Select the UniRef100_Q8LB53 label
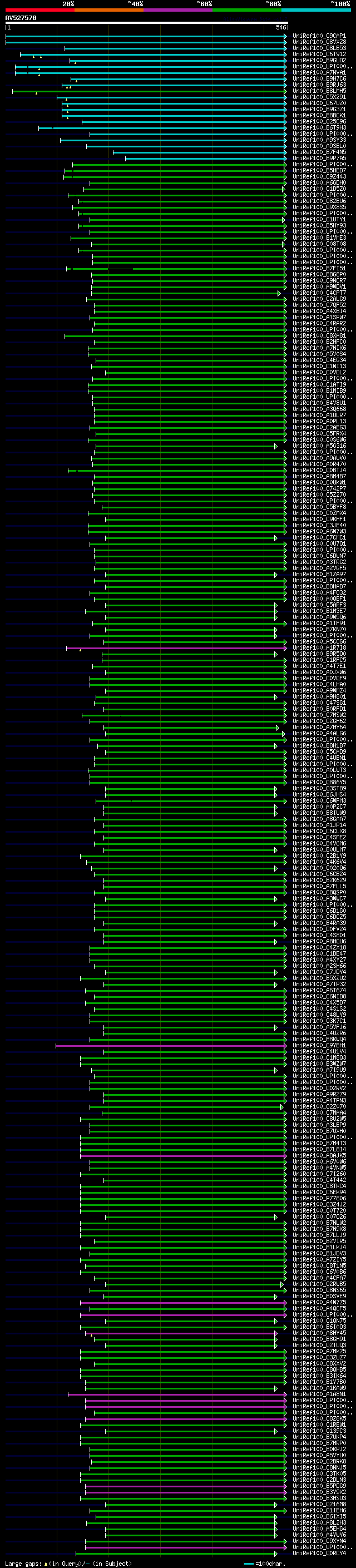The width and height of the screenshot is (356, 1568). tap(319, 48)
